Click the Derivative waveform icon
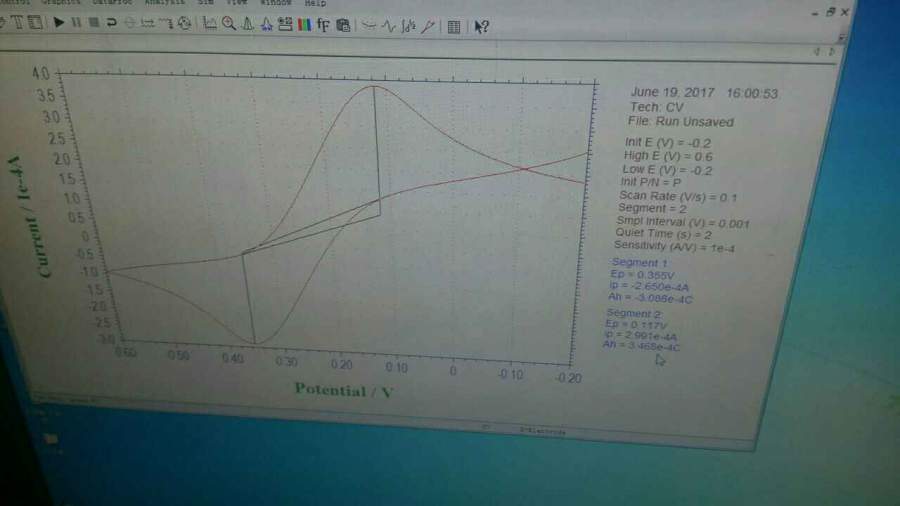 coord(389,26)
